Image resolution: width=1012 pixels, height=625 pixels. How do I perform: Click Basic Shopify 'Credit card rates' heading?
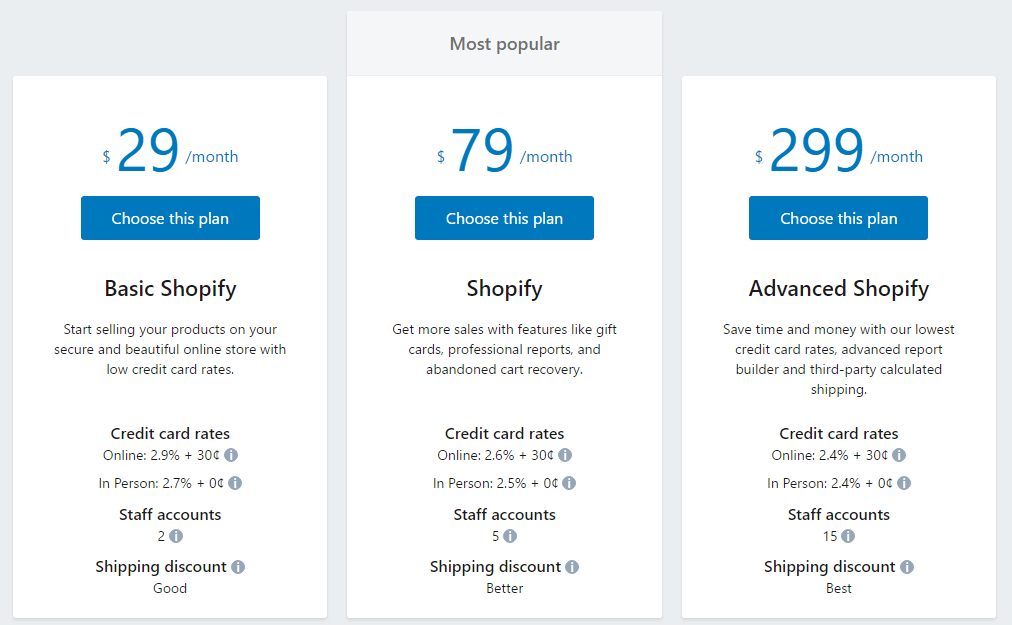[170, 433]
